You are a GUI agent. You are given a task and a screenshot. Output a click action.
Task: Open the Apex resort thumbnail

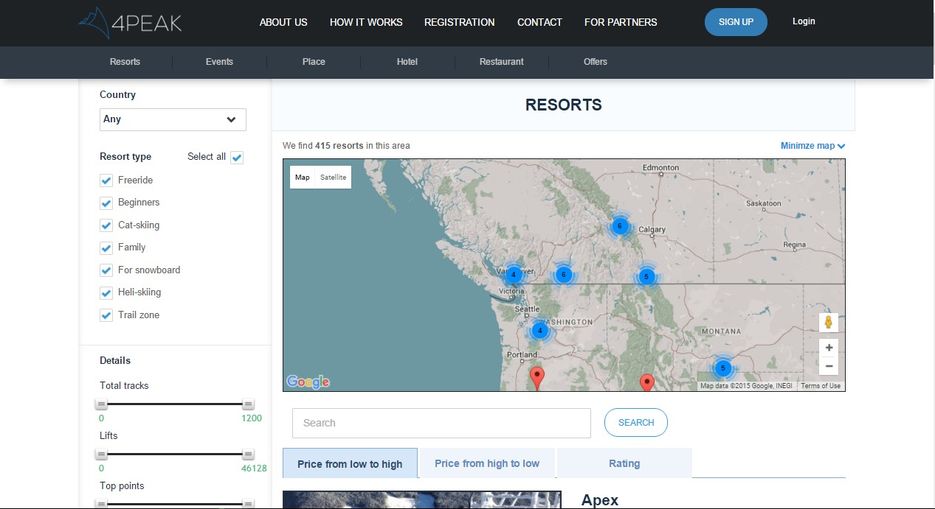coord(422,499)
